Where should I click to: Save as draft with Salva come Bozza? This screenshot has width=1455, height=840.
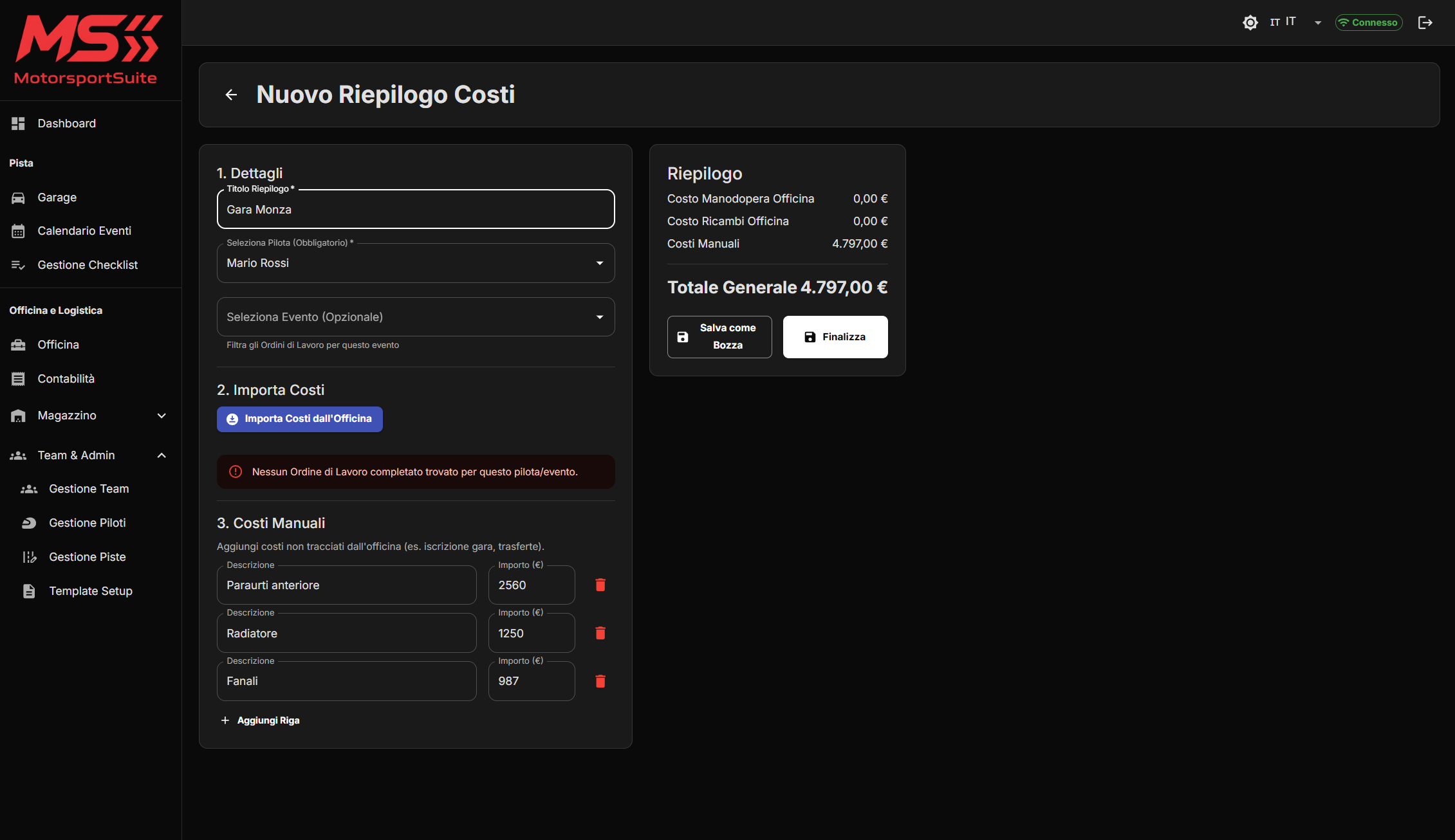(x=719, y=336)
